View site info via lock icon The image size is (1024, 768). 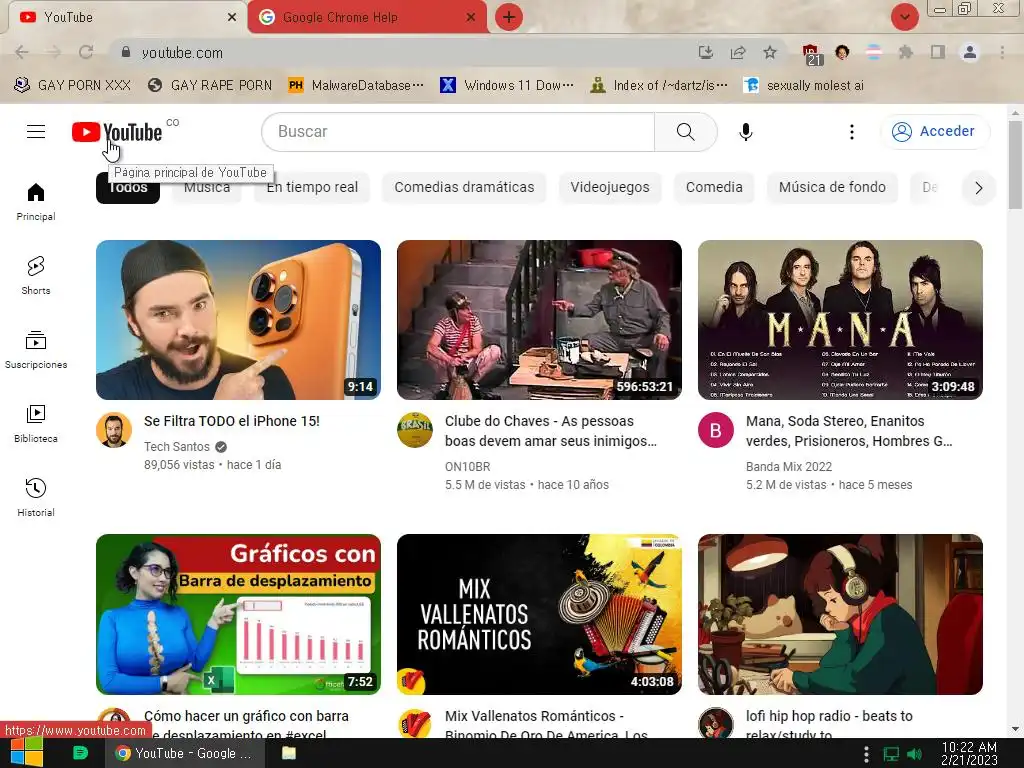pos(126,52)
